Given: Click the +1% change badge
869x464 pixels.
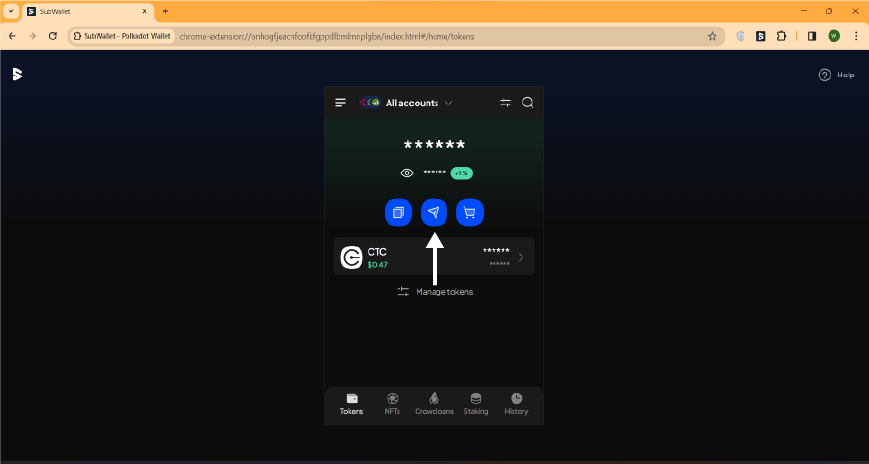Looking at the screenshot, I should (461, 173).
